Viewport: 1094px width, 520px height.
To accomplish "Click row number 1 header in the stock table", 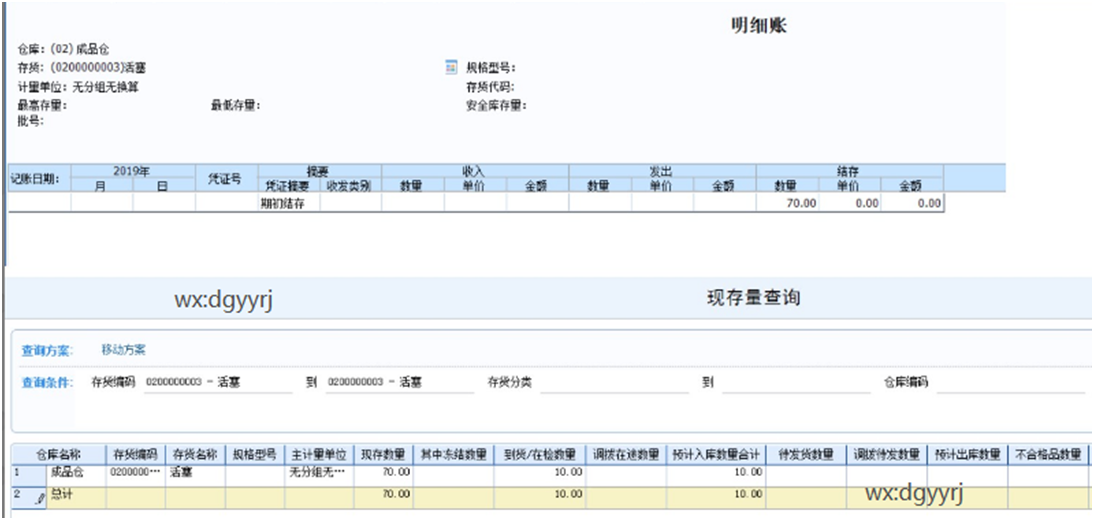I will pos(29,475).
